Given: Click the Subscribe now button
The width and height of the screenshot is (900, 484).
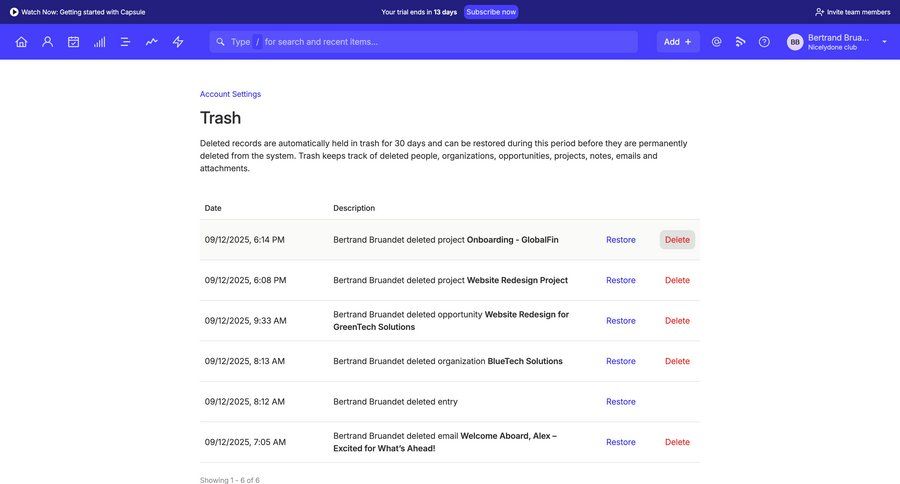Looking at the screenshot, I should point(491,12).
